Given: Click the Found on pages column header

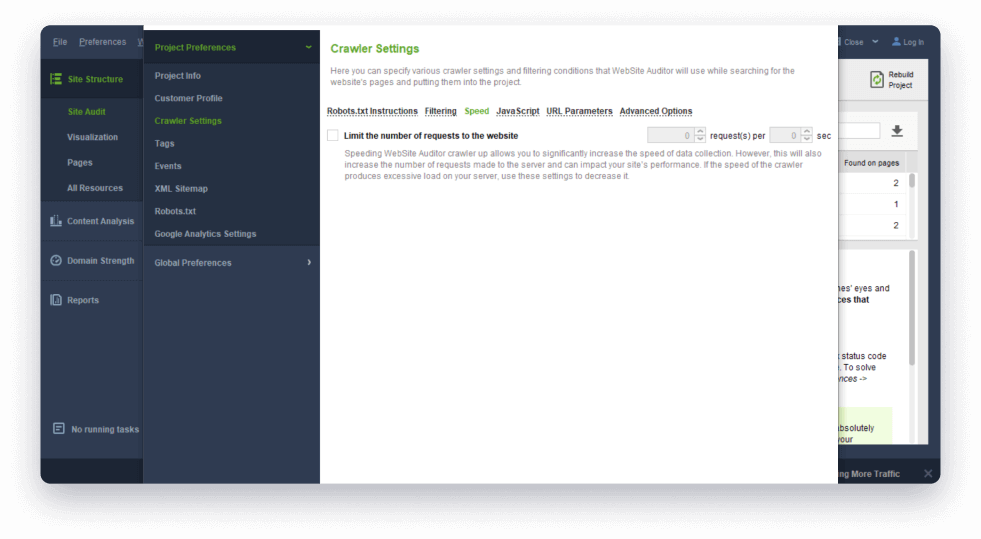Looking at the screenshot, I should [871, 163].
